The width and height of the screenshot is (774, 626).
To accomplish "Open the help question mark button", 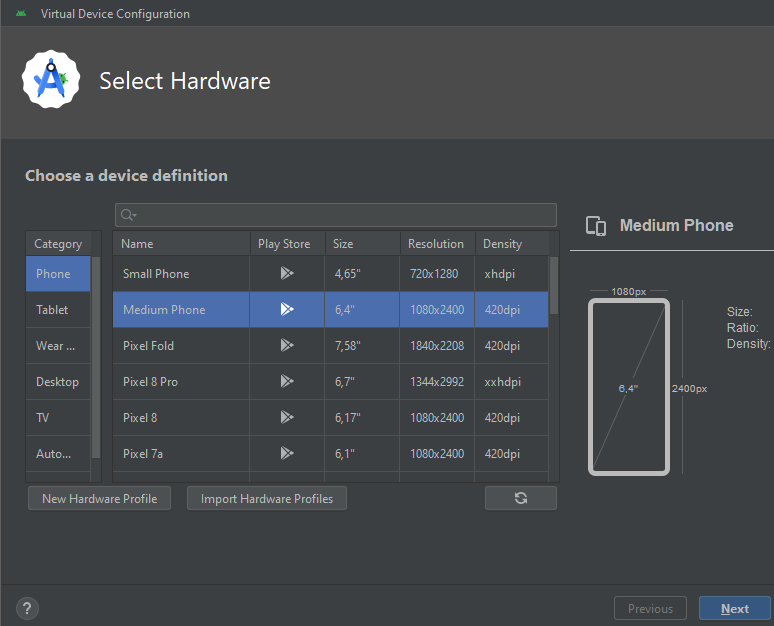I will [27, 608].
